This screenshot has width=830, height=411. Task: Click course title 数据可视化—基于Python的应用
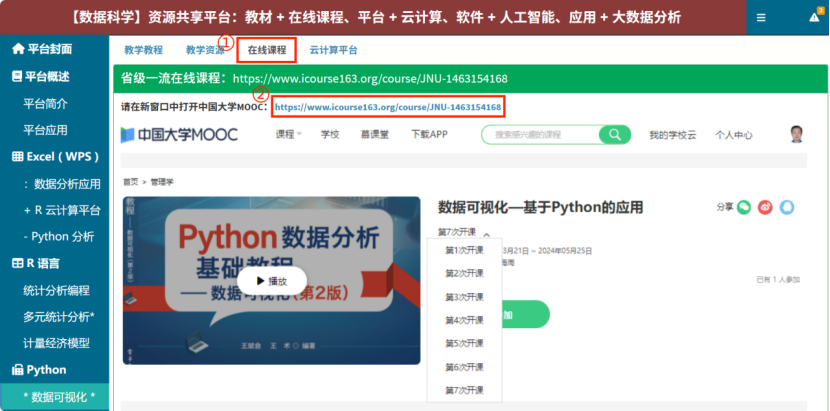pos(540,207)
